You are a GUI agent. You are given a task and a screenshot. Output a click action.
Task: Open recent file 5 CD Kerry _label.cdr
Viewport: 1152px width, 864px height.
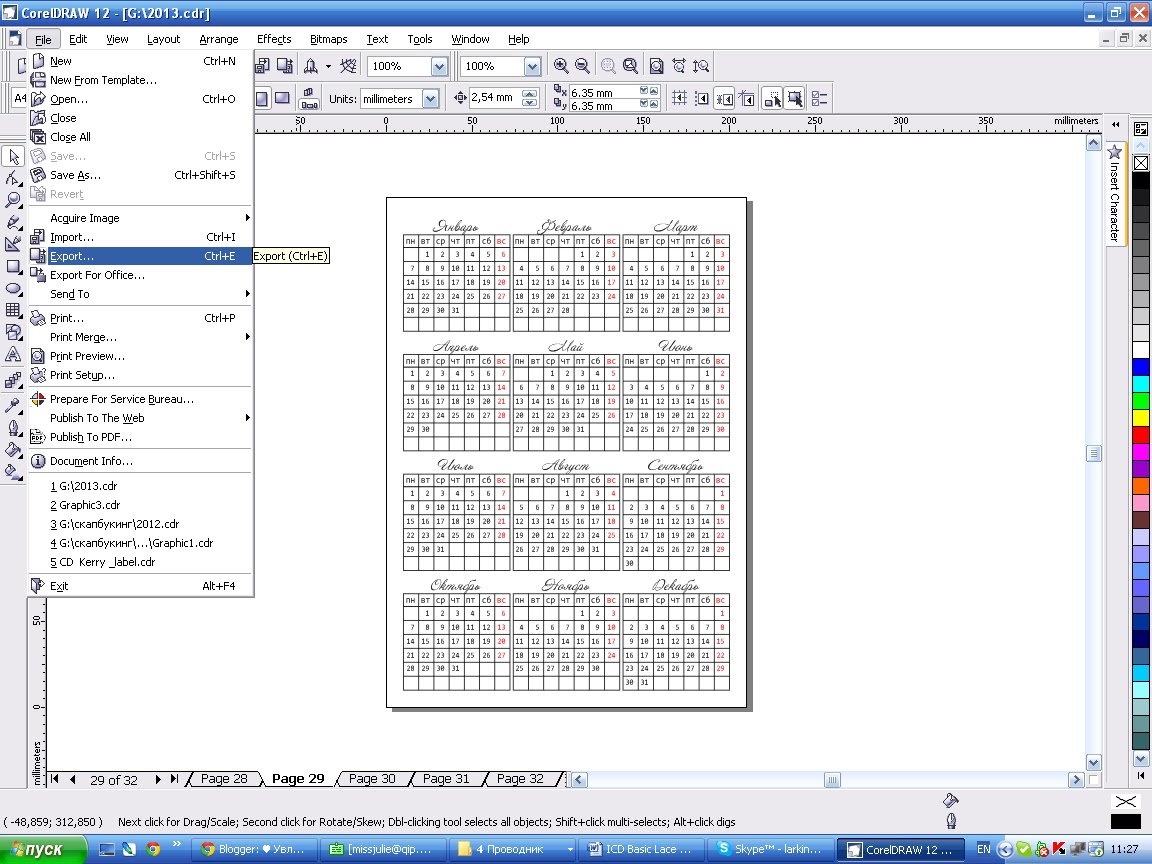(x=140, y=562)
